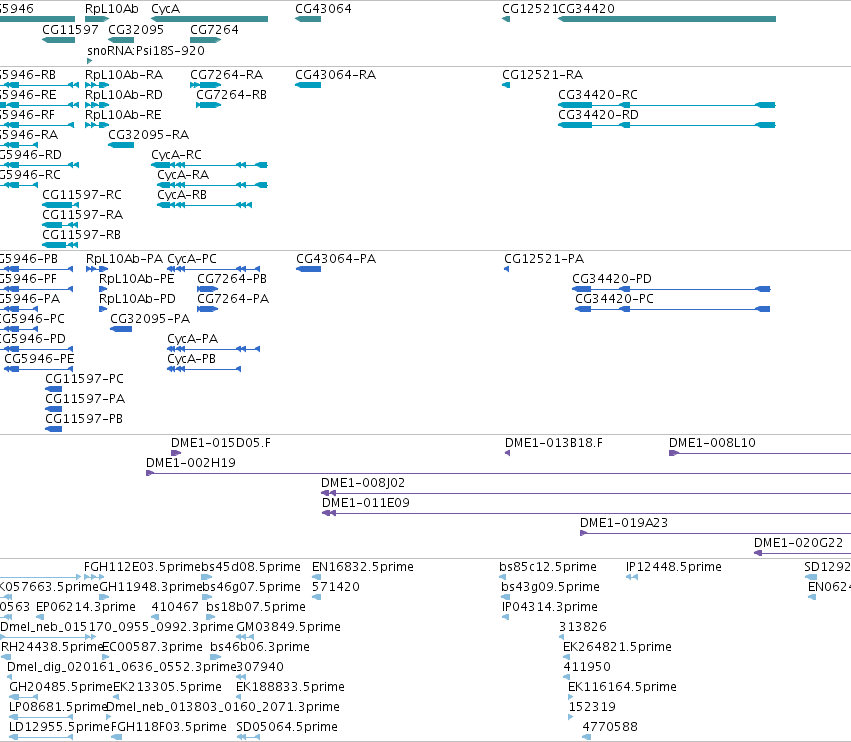Click the CG12521-RA transcript label
The image size is (851, 742).
click(x=543, y=74)
